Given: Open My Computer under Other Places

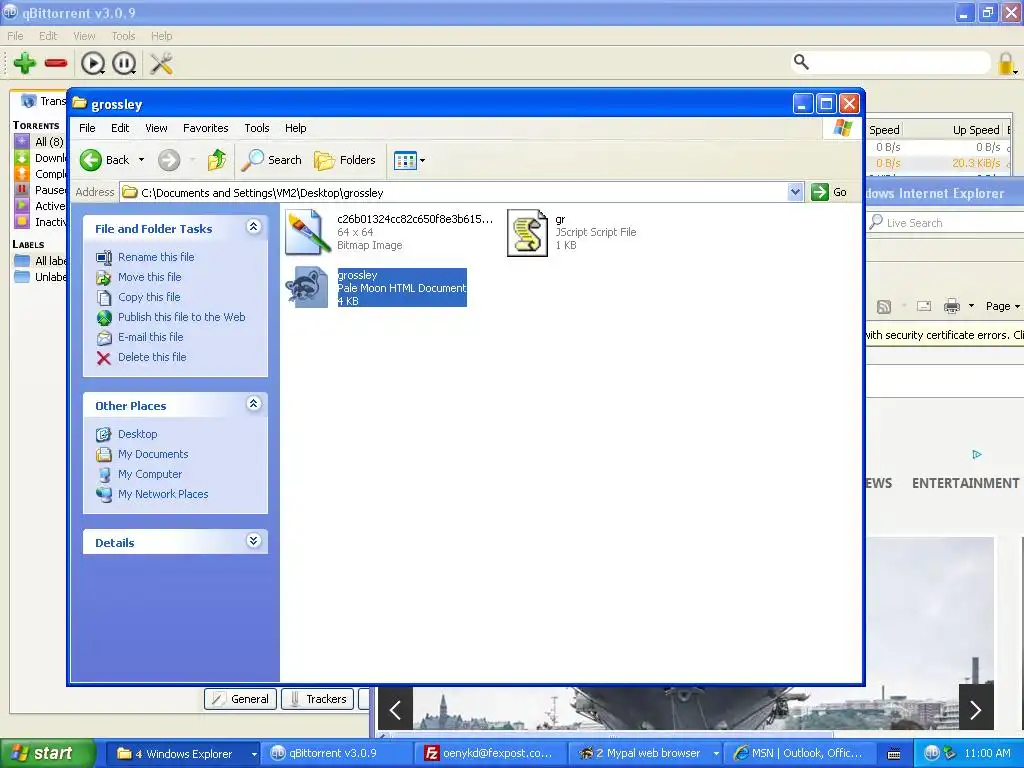Looking at the screenshot, I should click(x=150, y=474).
